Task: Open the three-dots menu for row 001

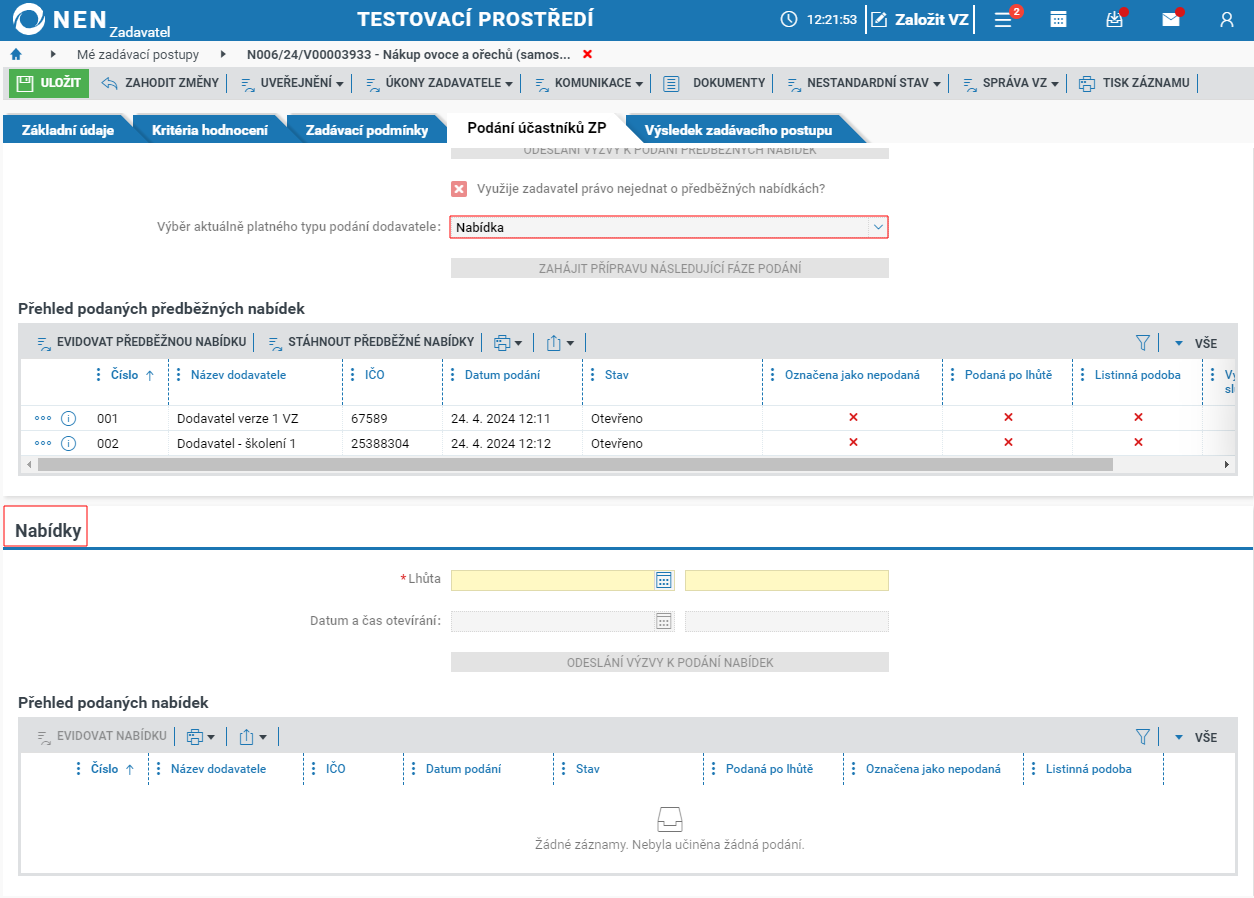Action: (x=43, y=418)
